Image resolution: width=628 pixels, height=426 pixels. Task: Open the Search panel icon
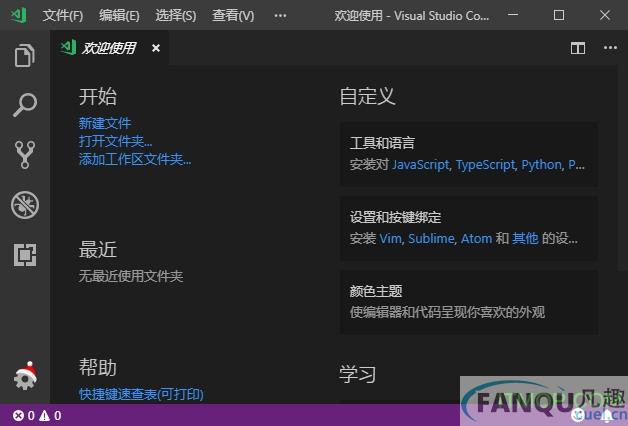pos(24,105)
